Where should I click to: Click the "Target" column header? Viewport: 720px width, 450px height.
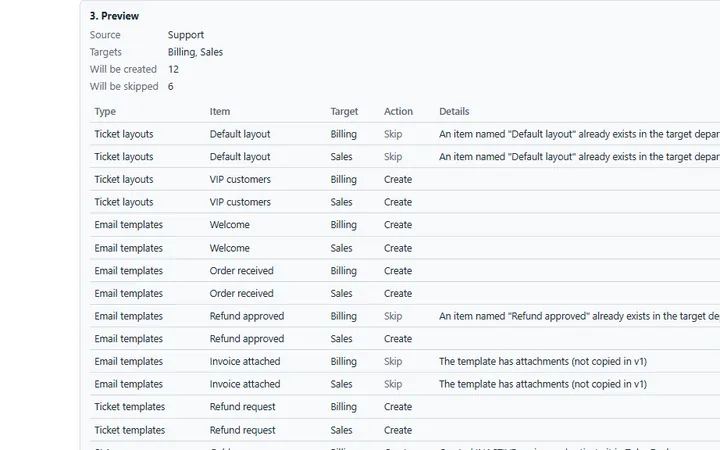(344, 112)
